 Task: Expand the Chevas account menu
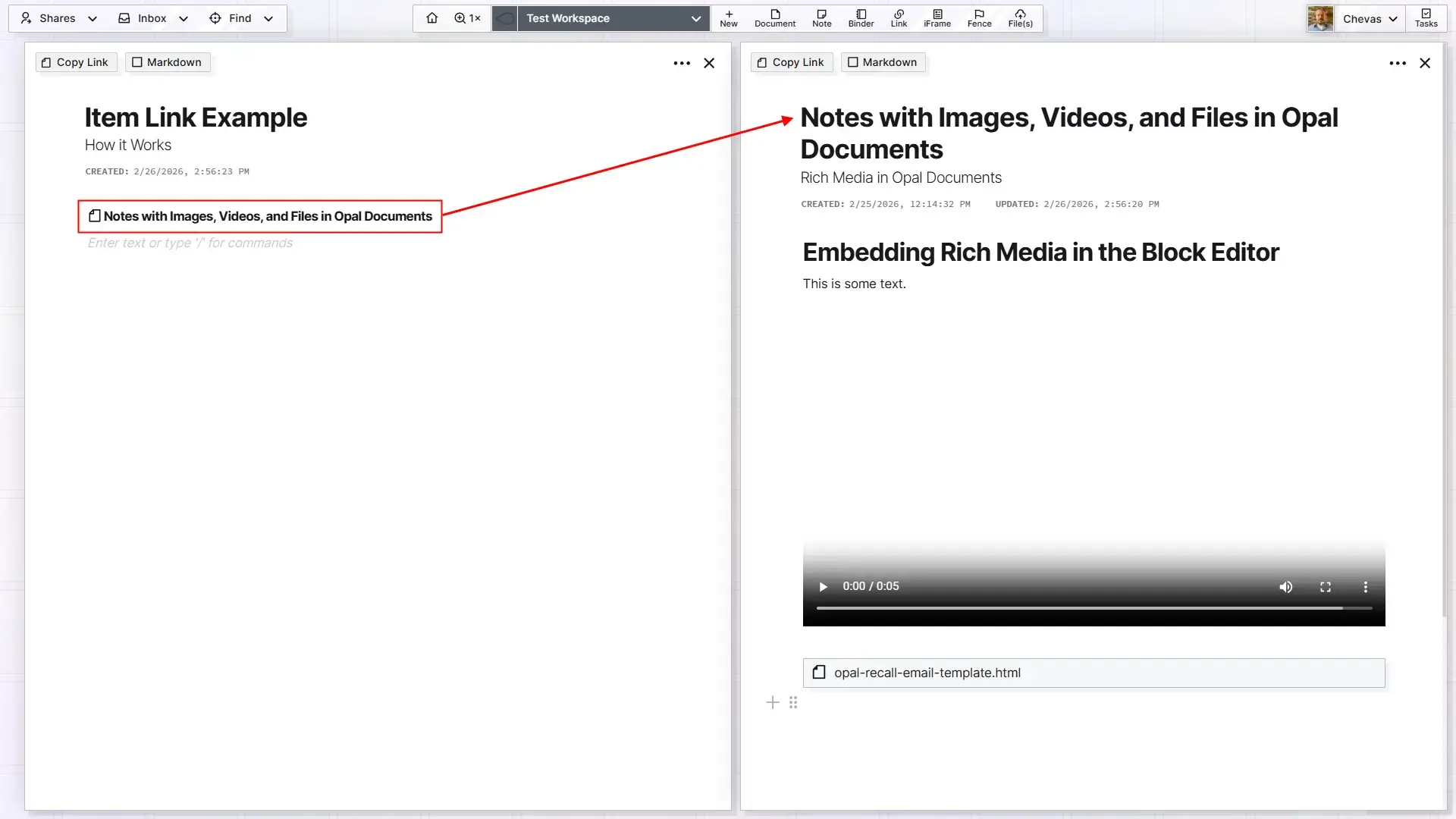tap(1394, 18)
